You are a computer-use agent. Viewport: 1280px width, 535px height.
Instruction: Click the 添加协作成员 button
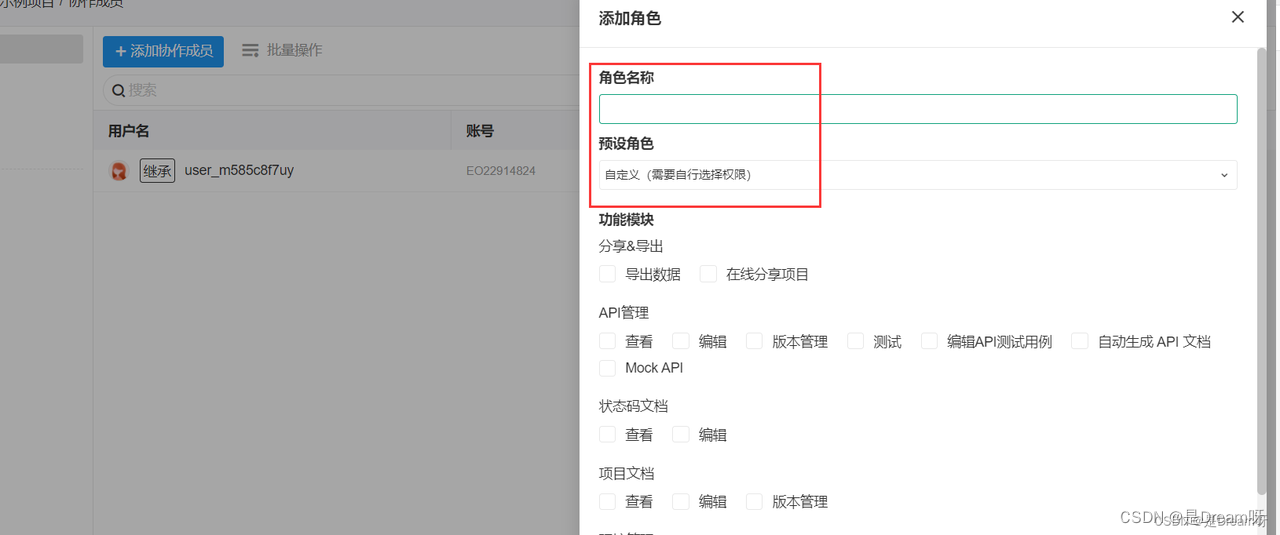163,51
